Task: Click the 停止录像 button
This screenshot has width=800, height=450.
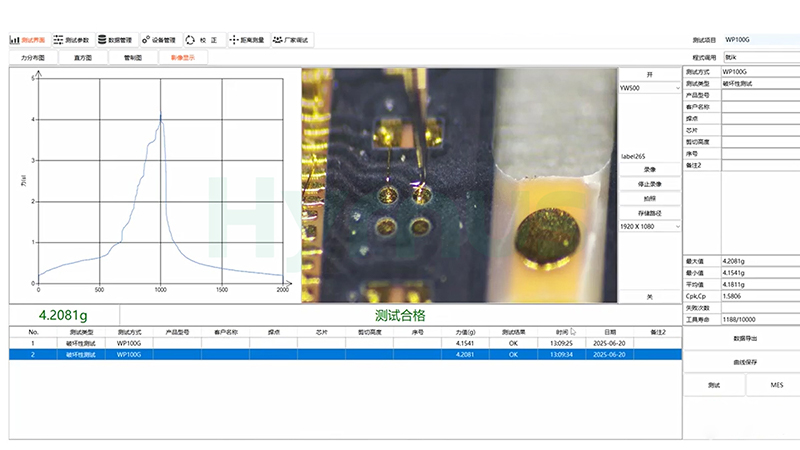Action: coord(649,184)
